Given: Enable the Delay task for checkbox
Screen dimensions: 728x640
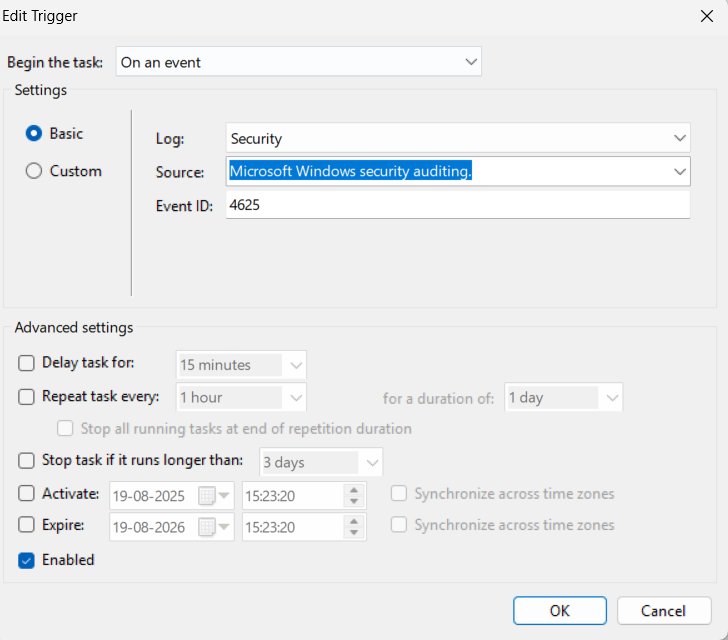Looking at the screenshot, I should (x=27, y=363).
